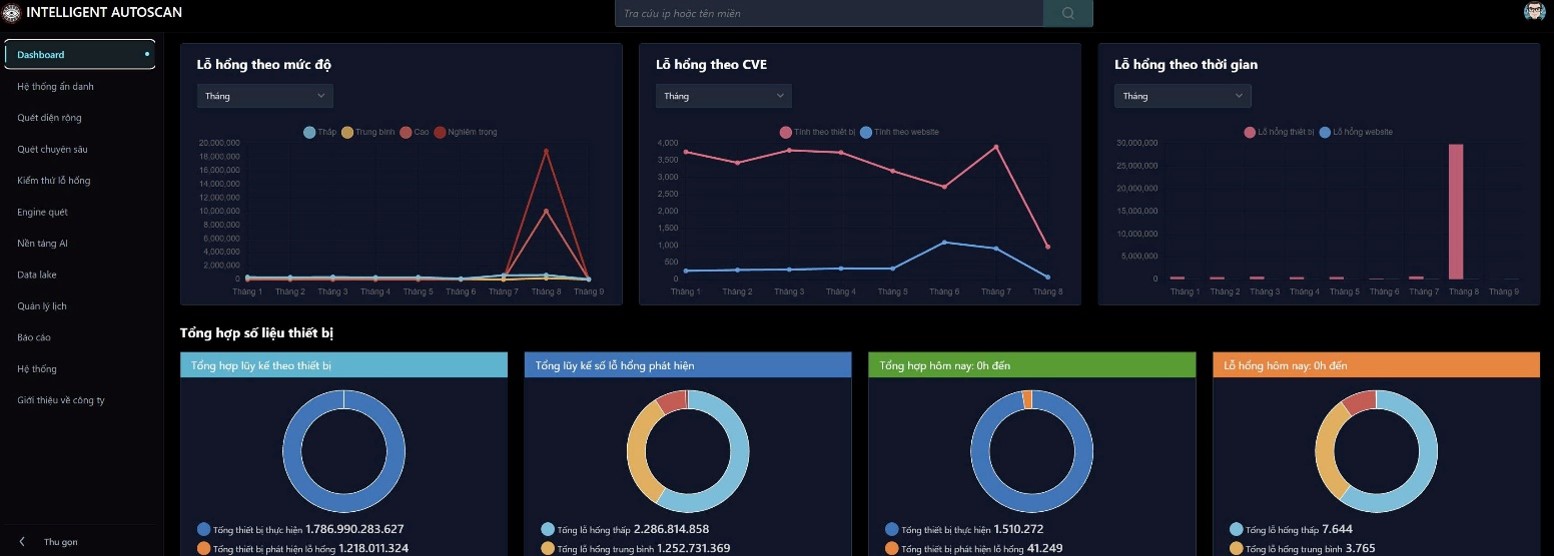Screen dimensions: 1554x556
Task: Click Lỗ hổng theo CVE title
Action: click(712, 64)
